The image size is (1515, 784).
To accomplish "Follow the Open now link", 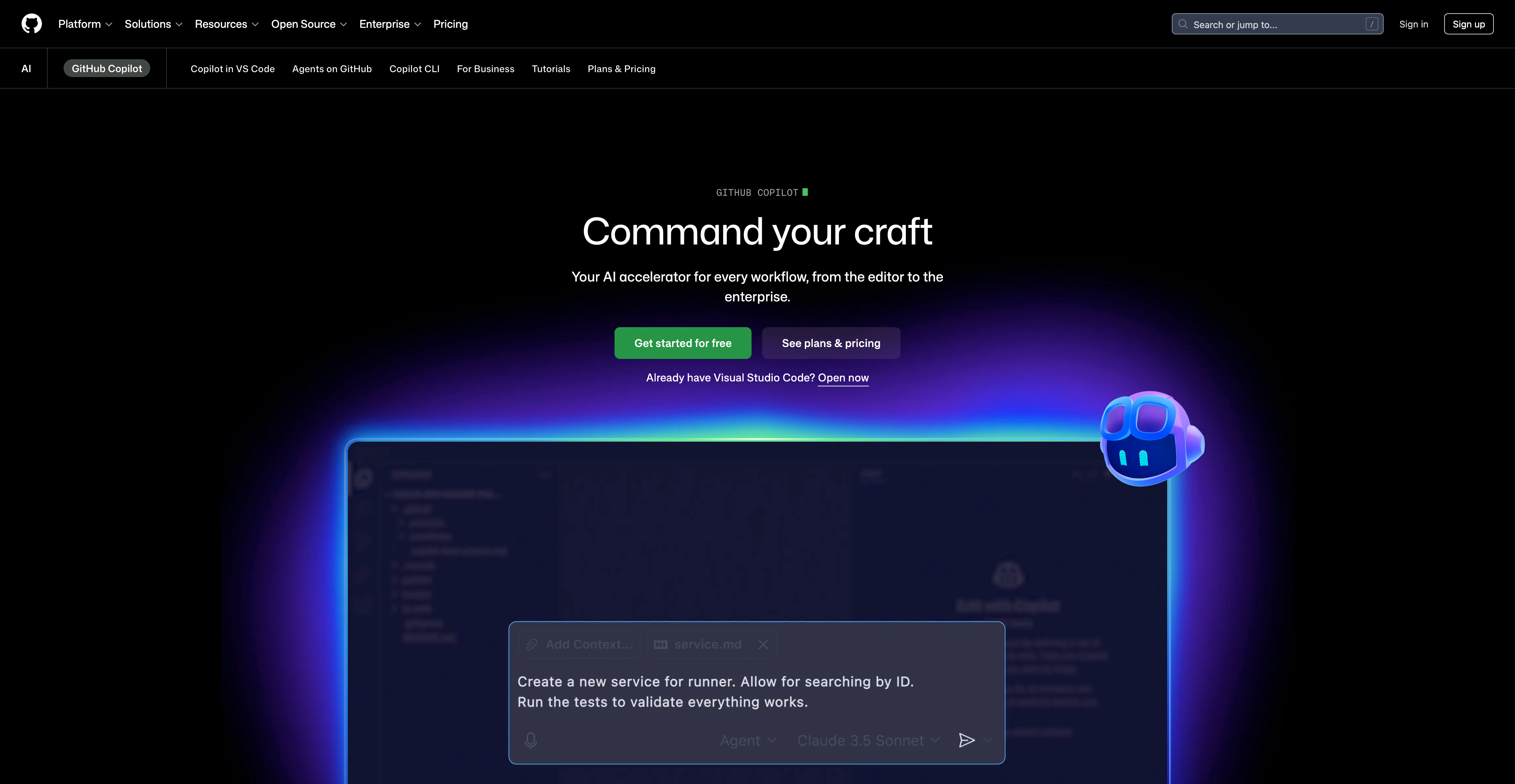I will coord(843,377).
